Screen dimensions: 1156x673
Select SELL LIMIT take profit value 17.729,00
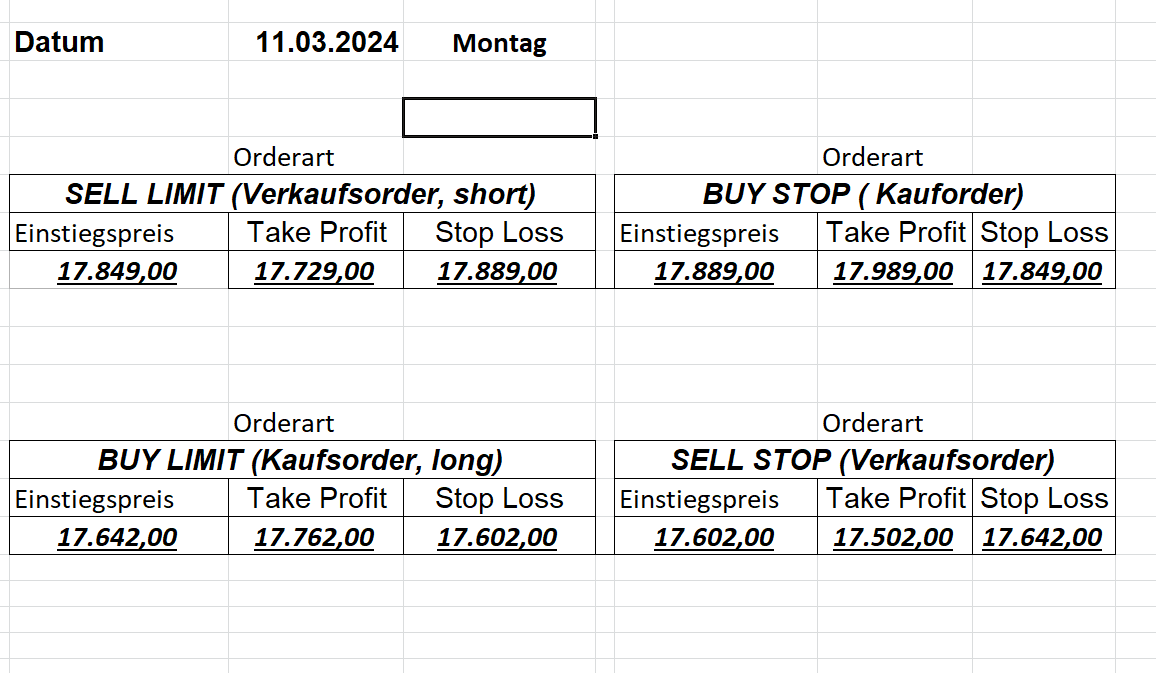(x=315, y=271)
